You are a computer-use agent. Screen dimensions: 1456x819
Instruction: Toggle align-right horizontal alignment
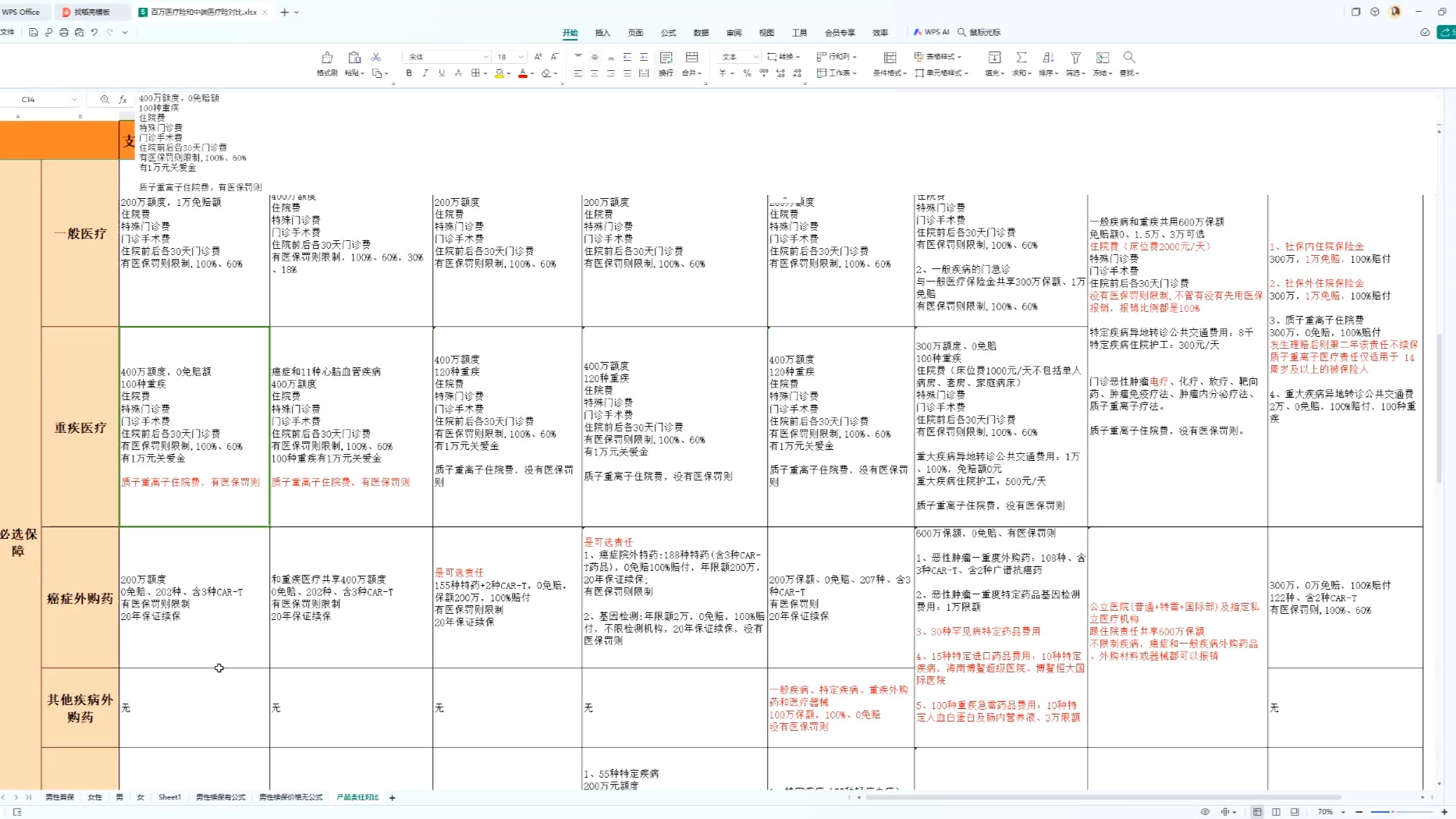[611, 73]
